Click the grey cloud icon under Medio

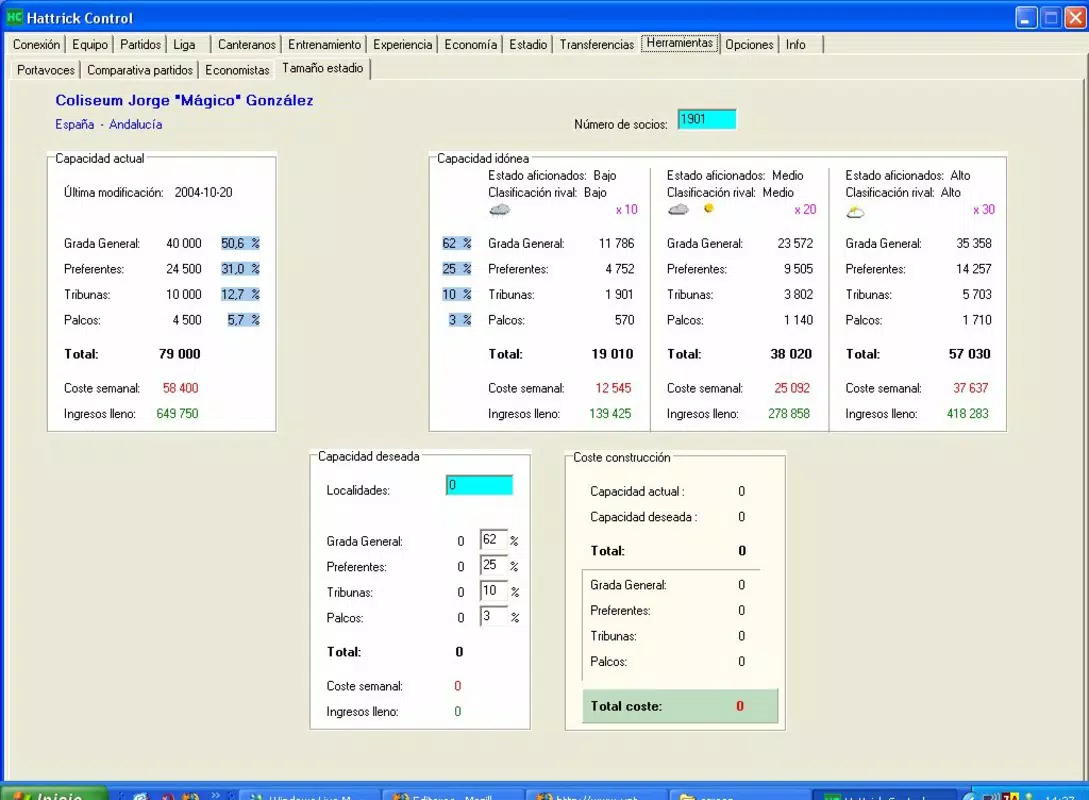click(678, 209)
